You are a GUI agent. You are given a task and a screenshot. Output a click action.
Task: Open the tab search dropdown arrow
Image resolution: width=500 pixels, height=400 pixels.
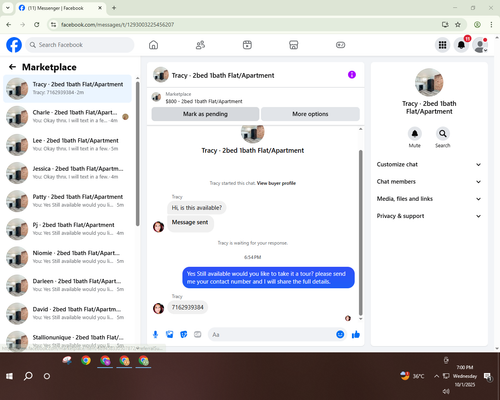pos(8,8)
